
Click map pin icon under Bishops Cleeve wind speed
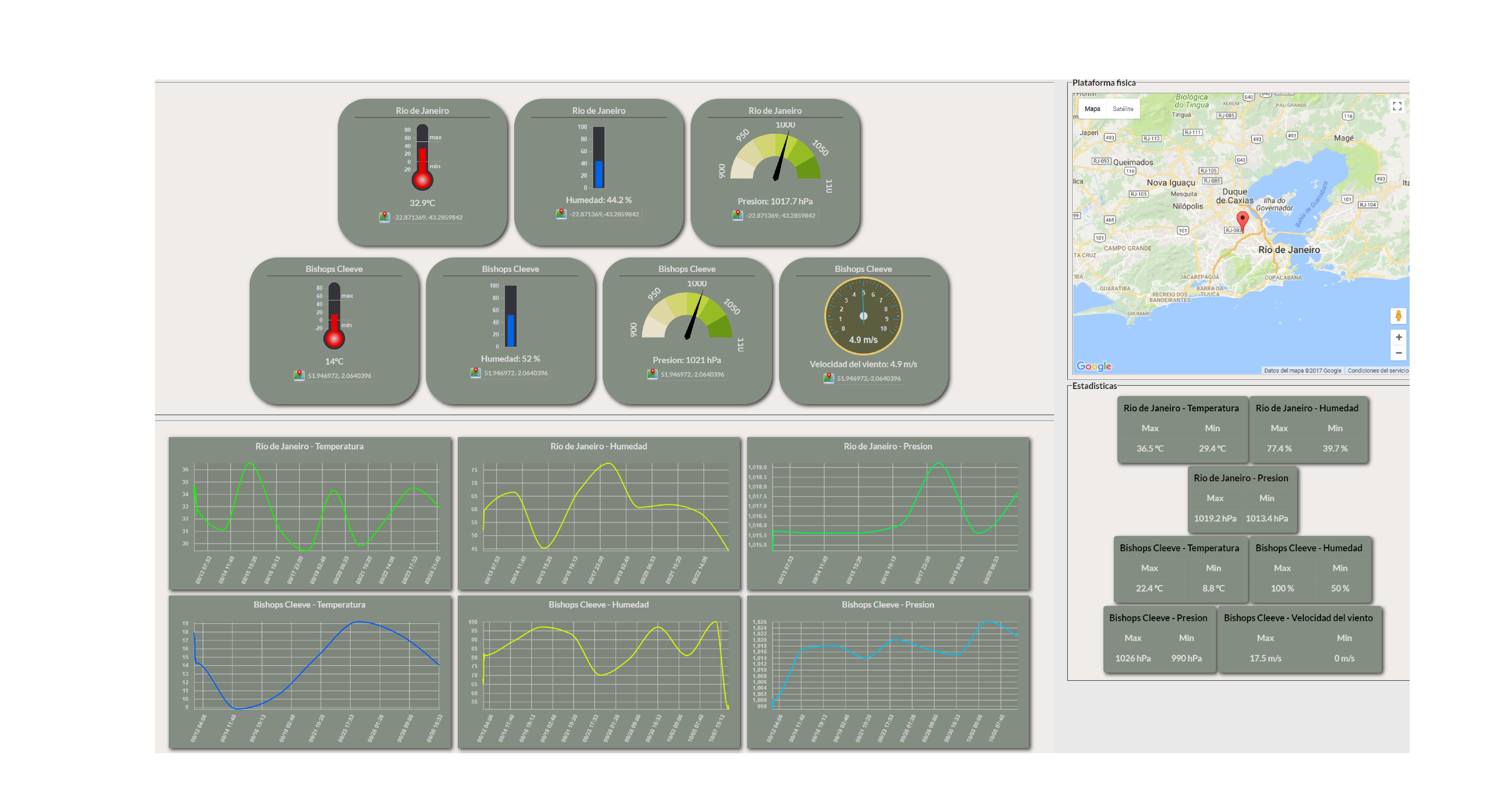[828, 378]
